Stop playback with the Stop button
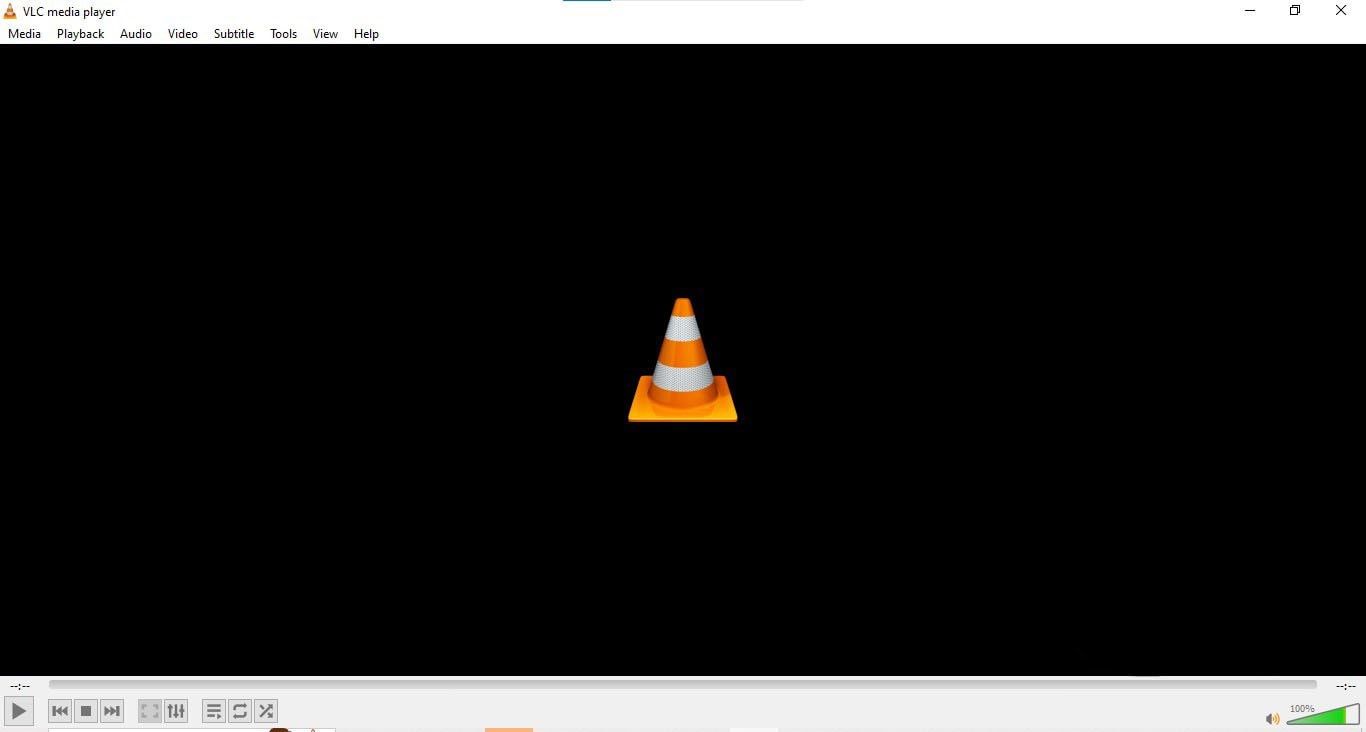The image size is (1366, 732). tap(86, 711)
